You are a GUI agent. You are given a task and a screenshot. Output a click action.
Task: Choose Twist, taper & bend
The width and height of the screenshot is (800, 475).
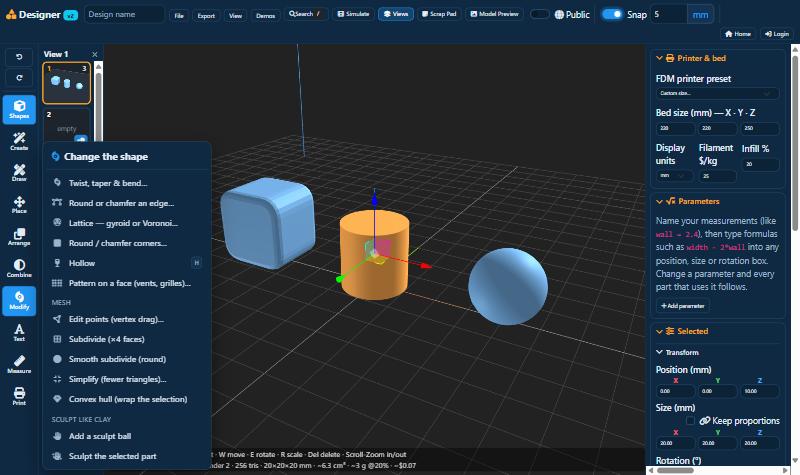[127, 183]
